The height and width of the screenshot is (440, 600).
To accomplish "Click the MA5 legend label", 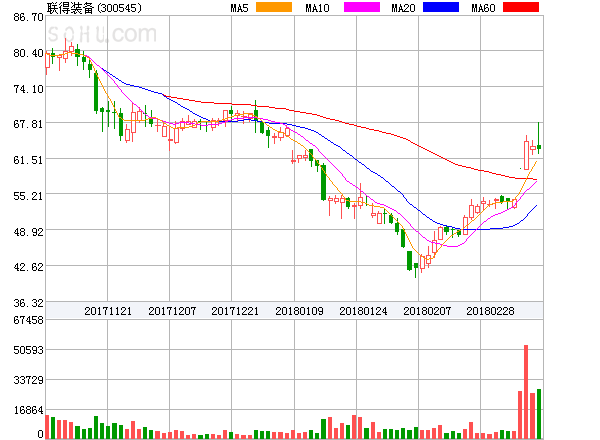I will pyautogui.click(x=239, y=8).
